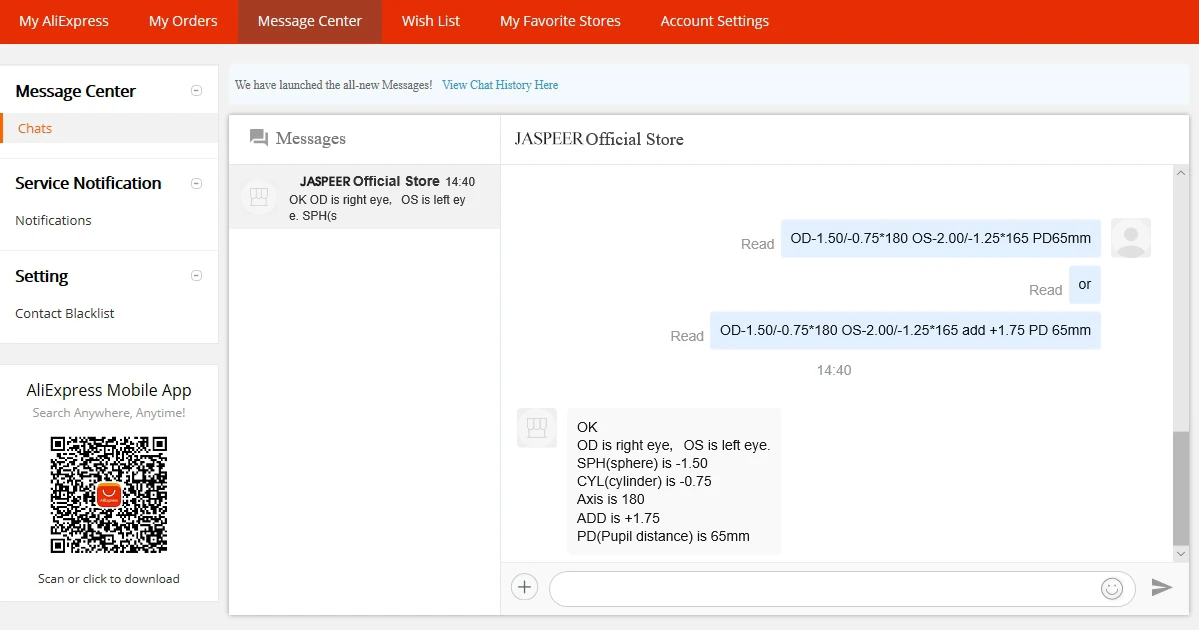This screenshot has height=630, width=1199.
Task: Open Notifications in the sidebar
Action: tap(54, 220)
